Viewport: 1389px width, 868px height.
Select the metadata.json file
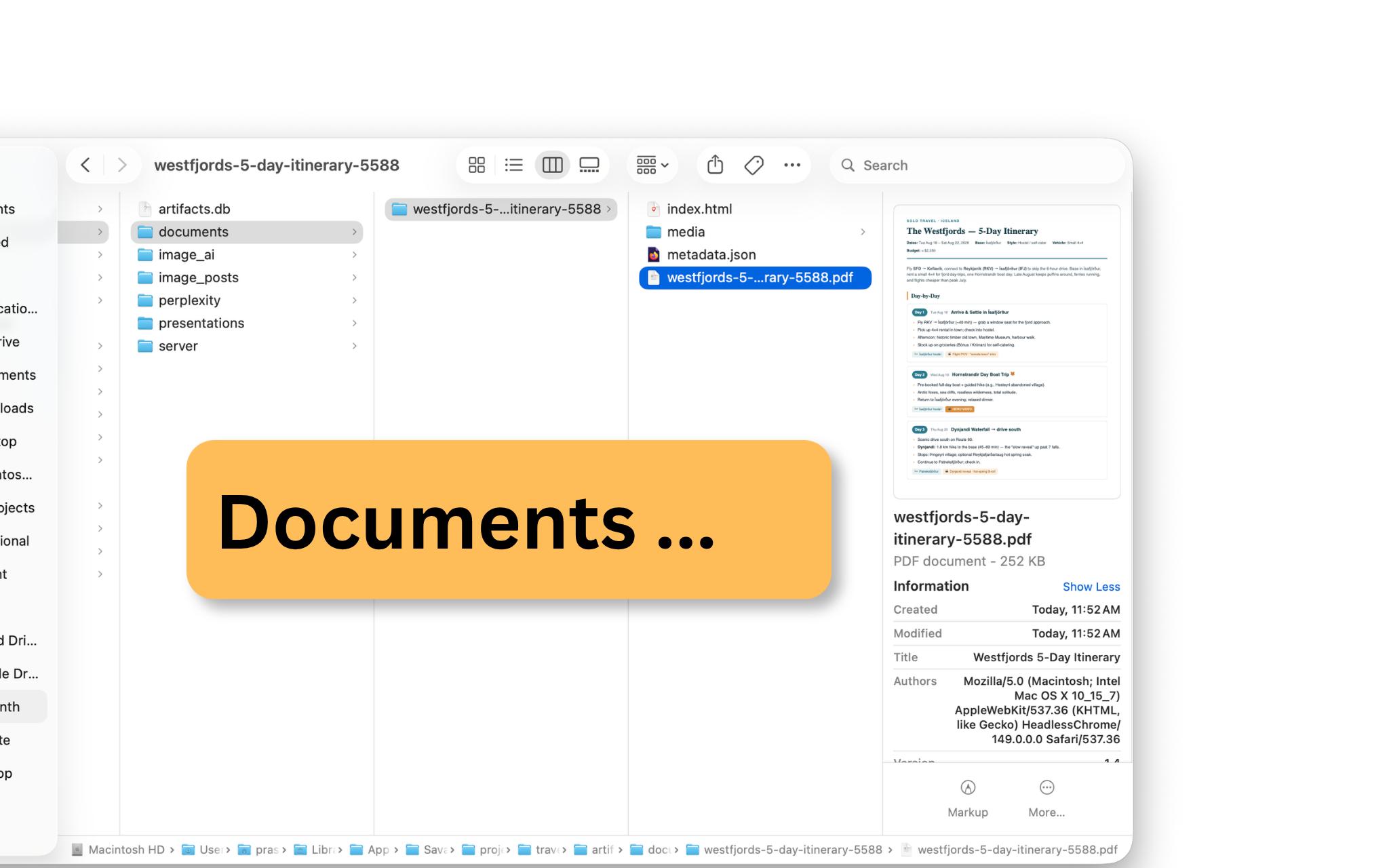click(755, 255)
